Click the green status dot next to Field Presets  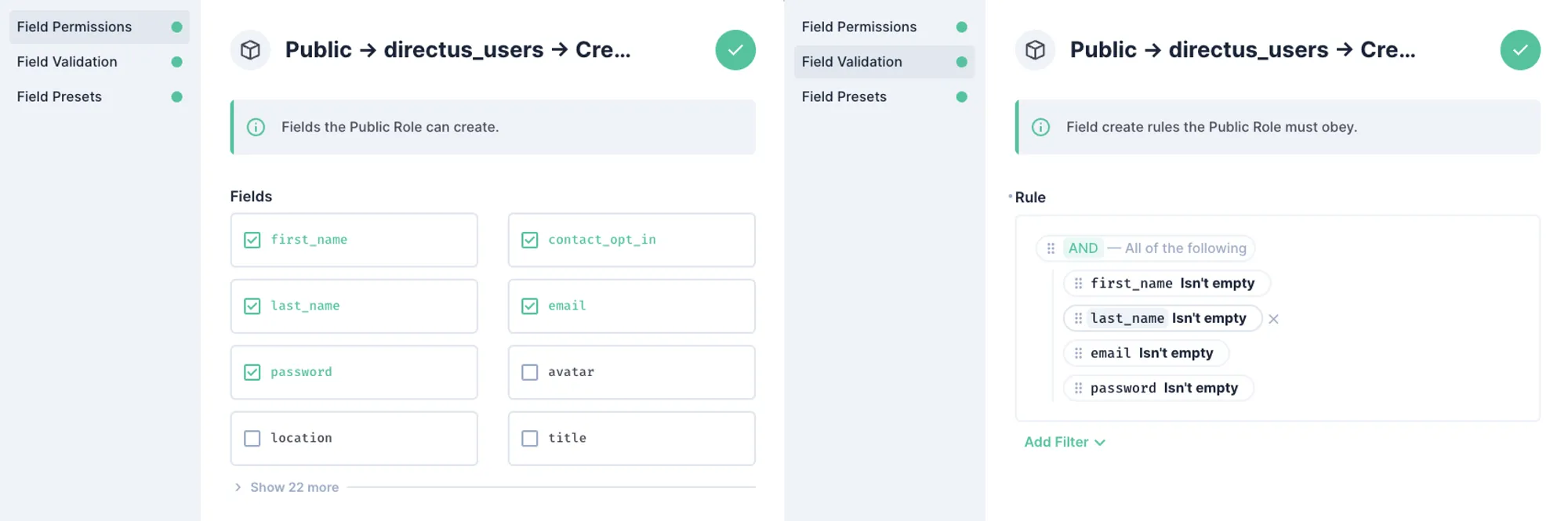click(962, 96)
